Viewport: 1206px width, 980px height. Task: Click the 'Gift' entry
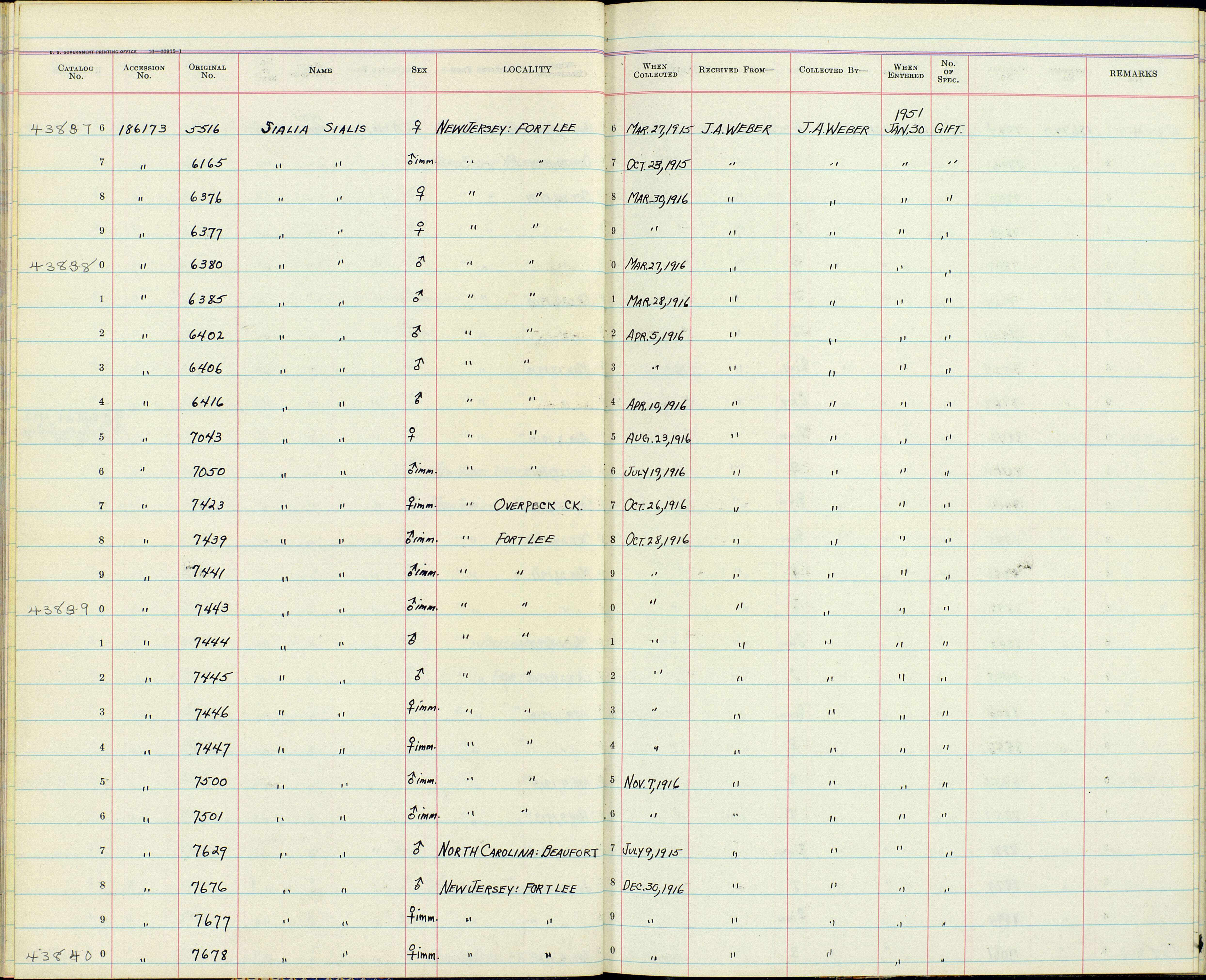(949, 129)
